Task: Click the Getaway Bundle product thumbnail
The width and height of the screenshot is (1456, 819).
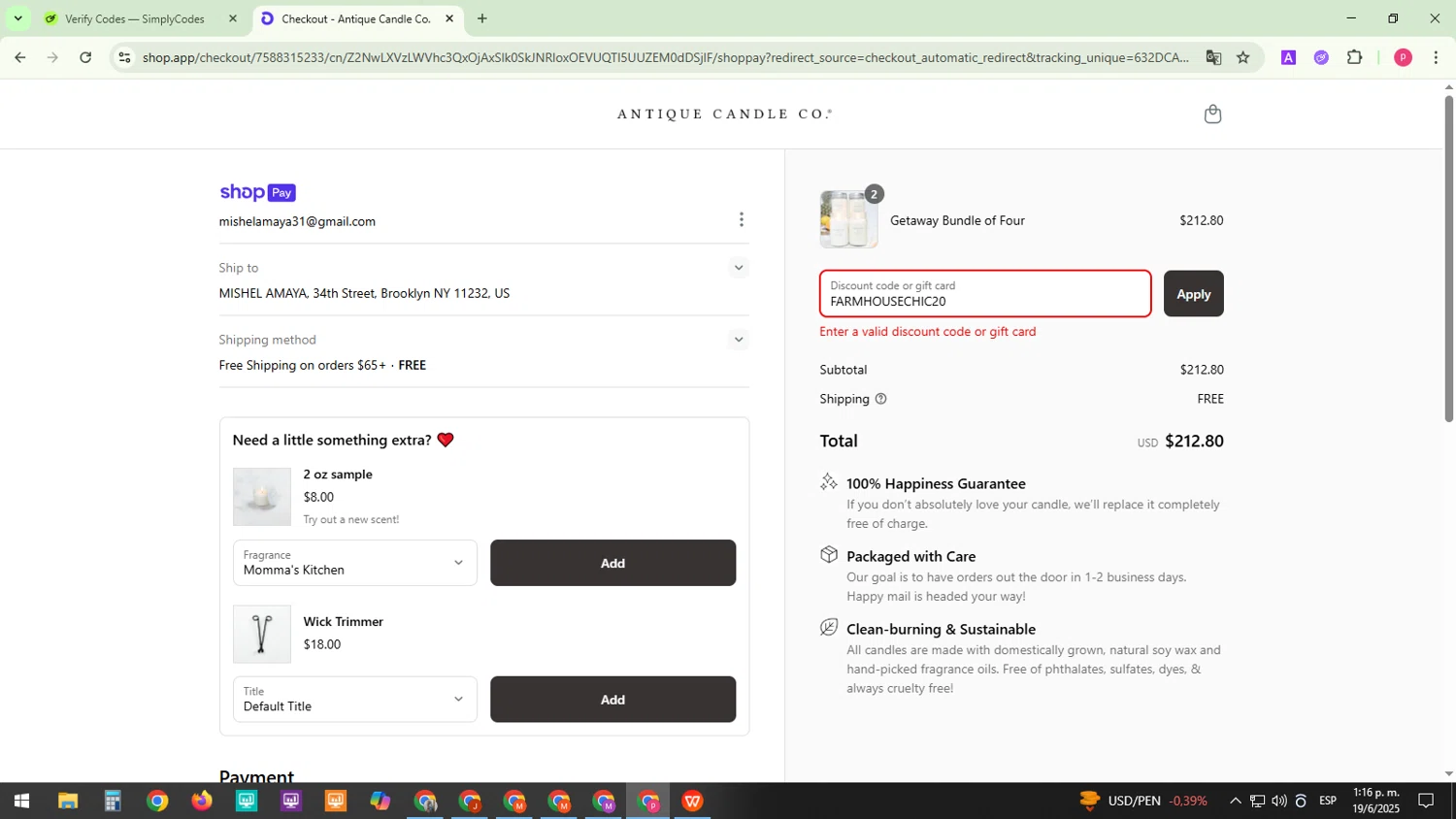Action: click(849, 219)
